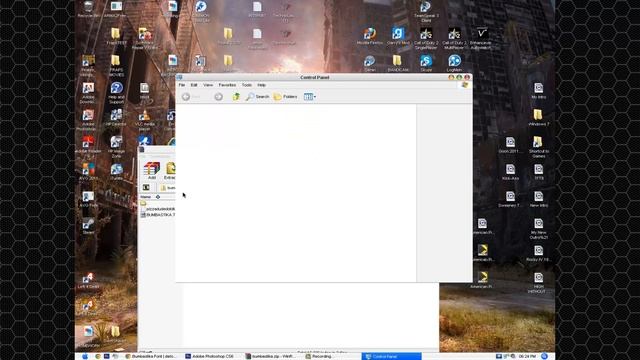Toggle the Folders pane button

tap(286, 97)
